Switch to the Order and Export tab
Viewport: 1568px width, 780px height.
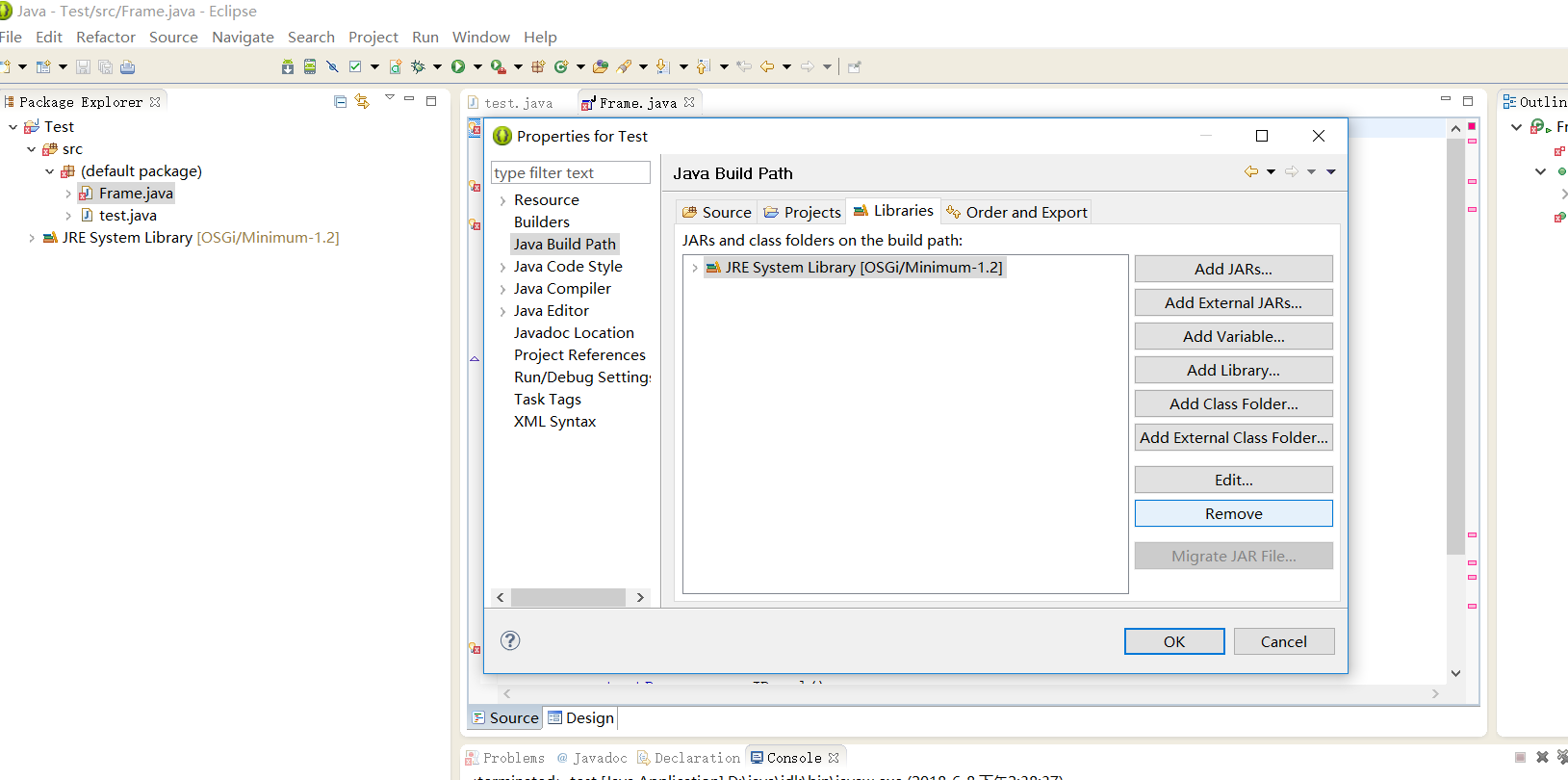(x=1016, y=212)
